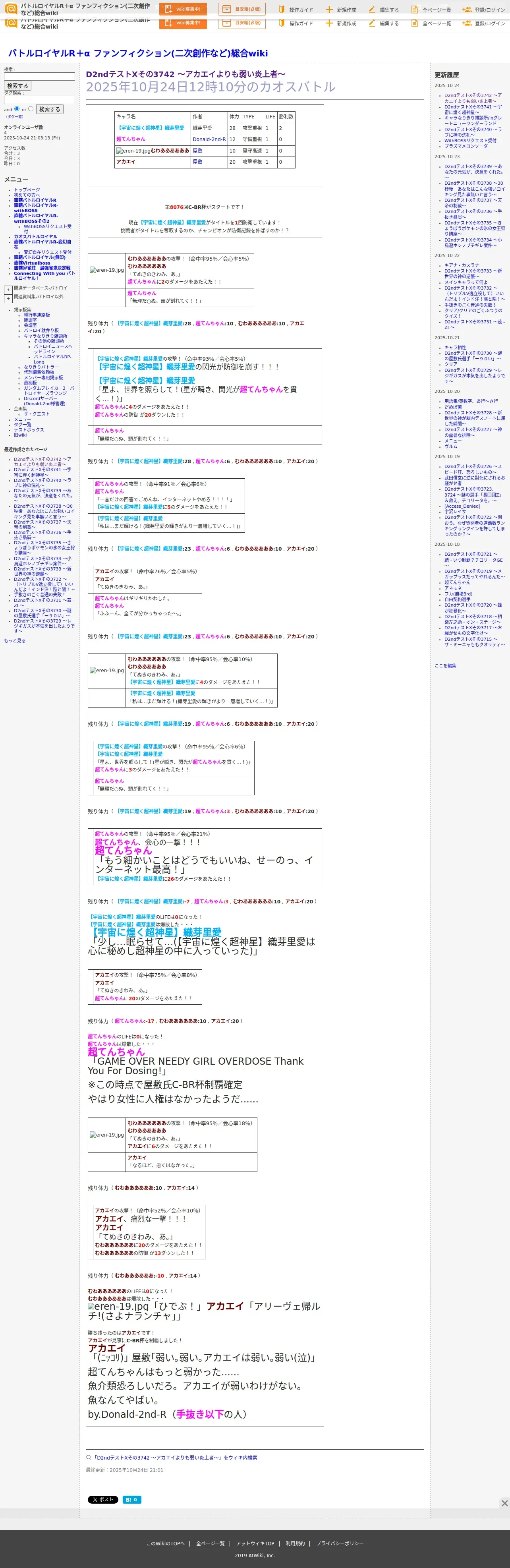Viewport: 510px width, 1568px height.
Task: Focus the タグ検索 input field
Action: click(x=40, y=100)
